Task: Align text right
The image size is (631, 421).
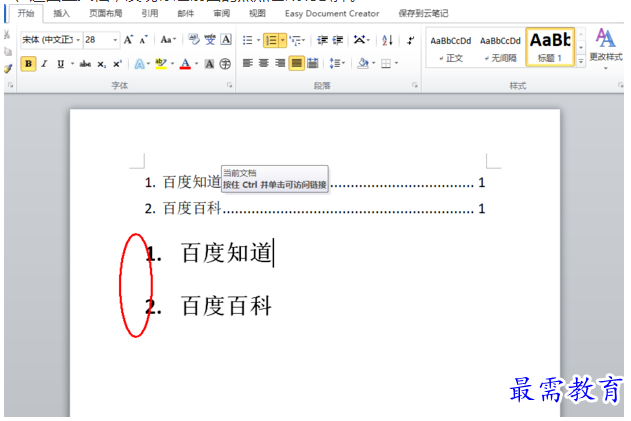Action: 280,63
